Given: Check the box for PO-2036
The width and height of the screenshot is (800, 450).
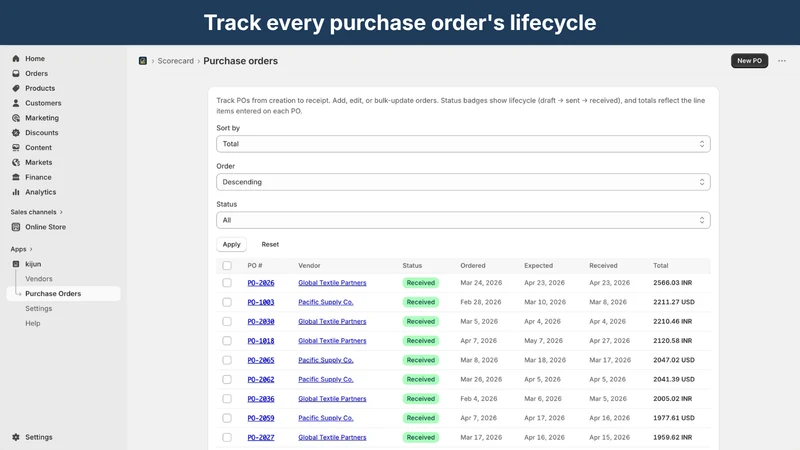Looking at the screenshot, I should 227,399.
